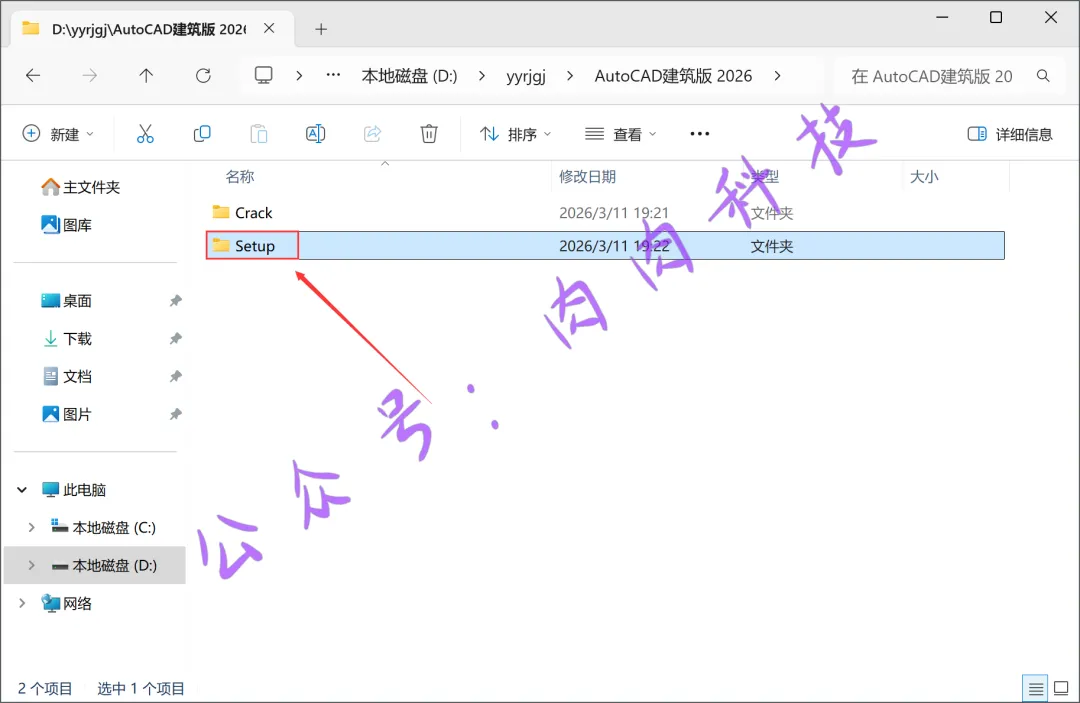Select 此电脑 in navigation pane
Viewport: 1080px width, 703px height.
[74, 490]
